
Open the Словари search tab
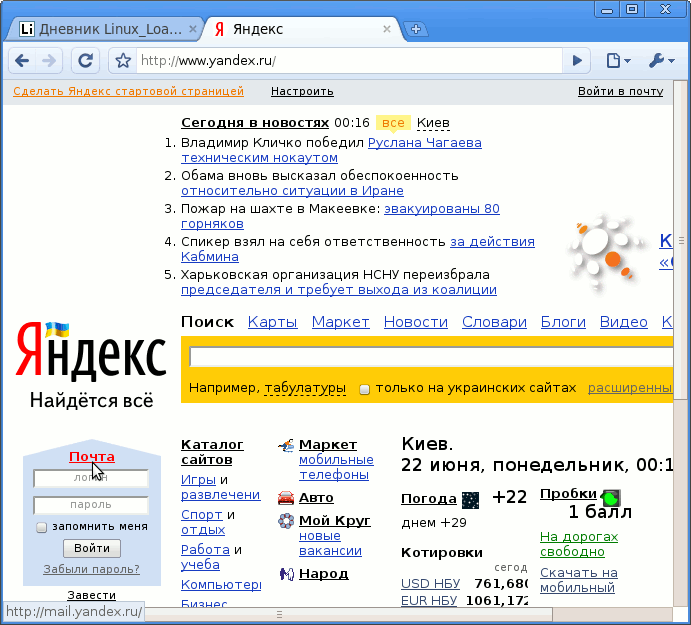coord(494,322)
